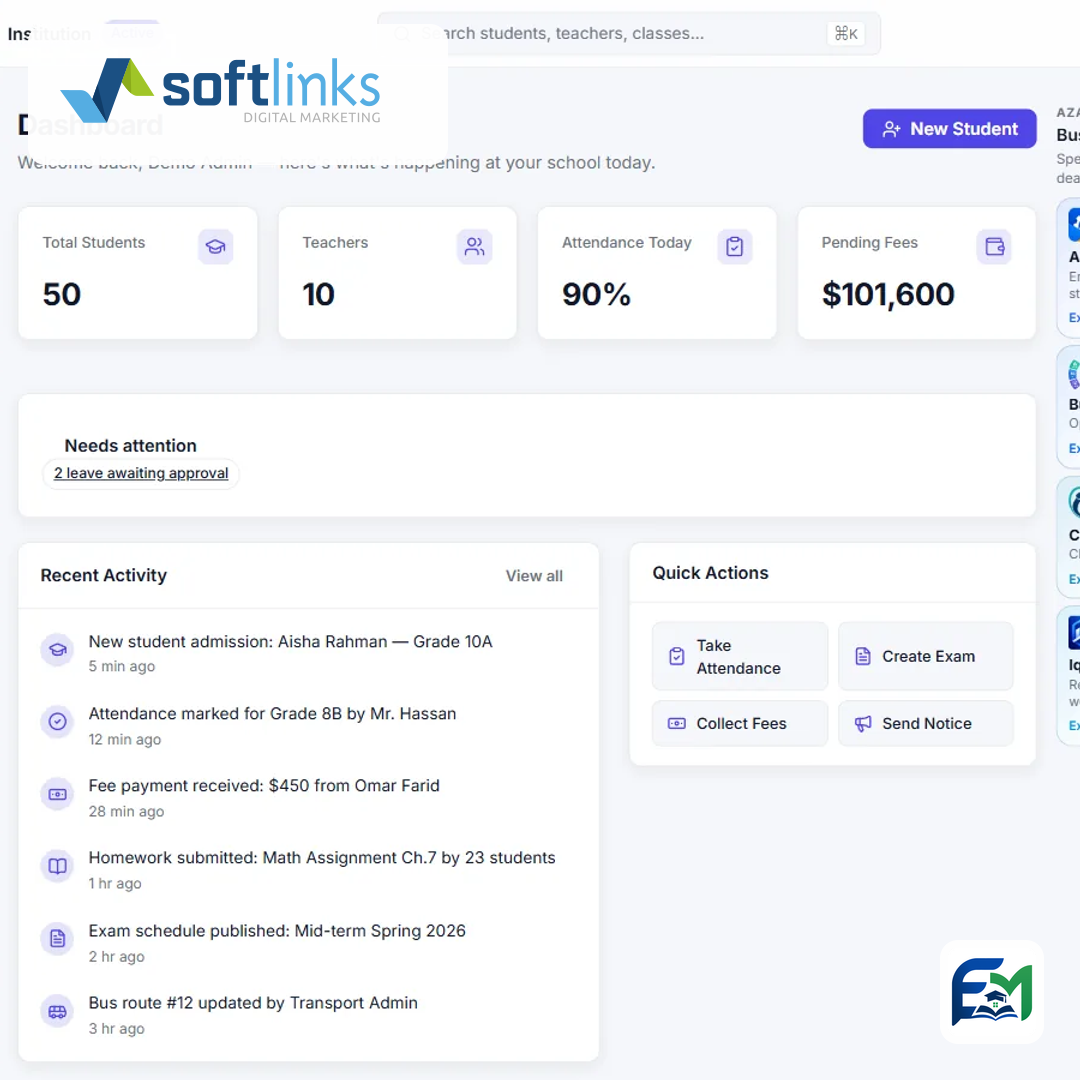Open Send Notice quick action
Screen dimensions: 1080x1080
926,723
